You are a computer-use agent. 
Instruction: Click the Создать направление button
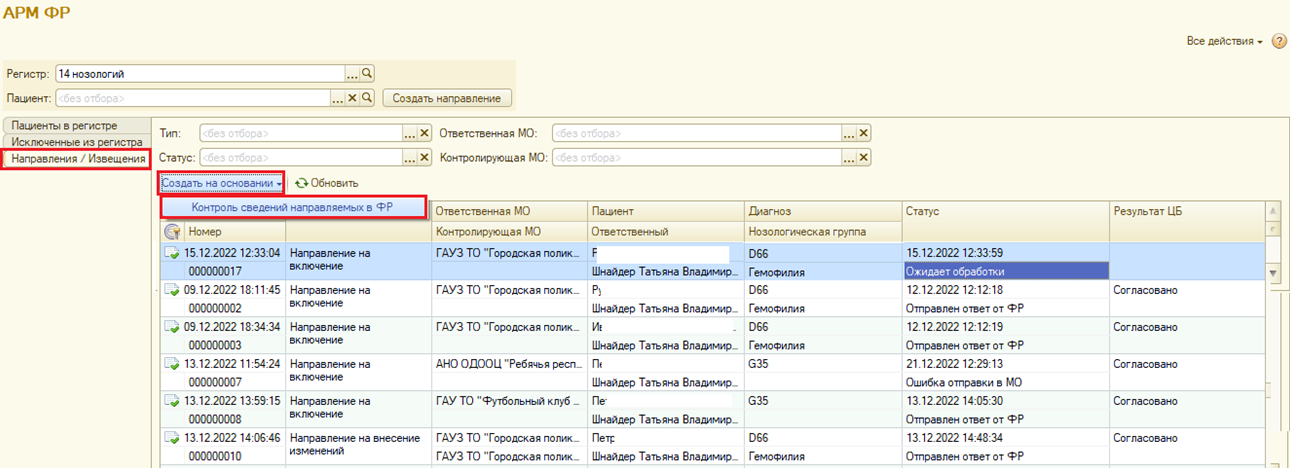(x=447, y=98)
